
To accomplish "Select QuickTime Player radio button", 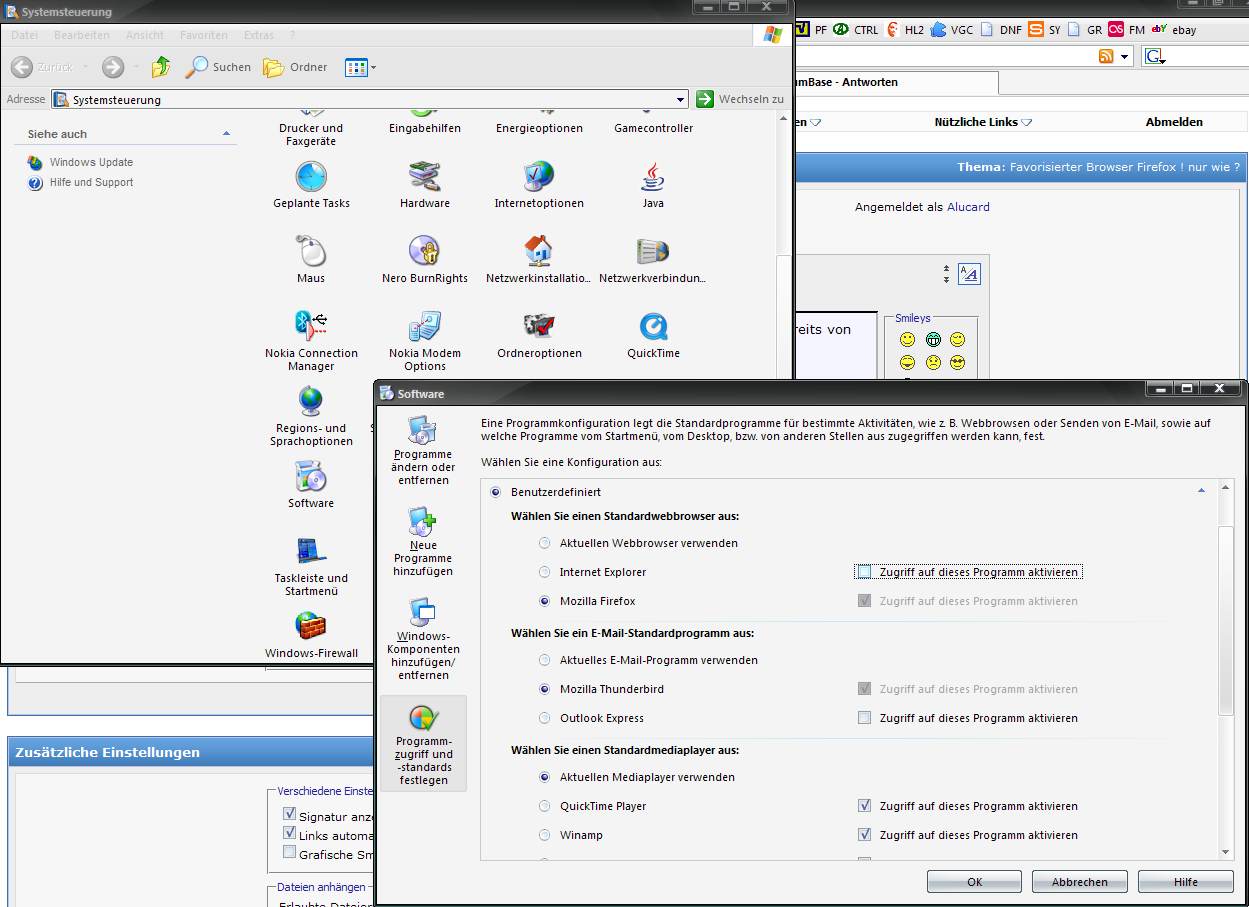I will click(x=545, y=806).
